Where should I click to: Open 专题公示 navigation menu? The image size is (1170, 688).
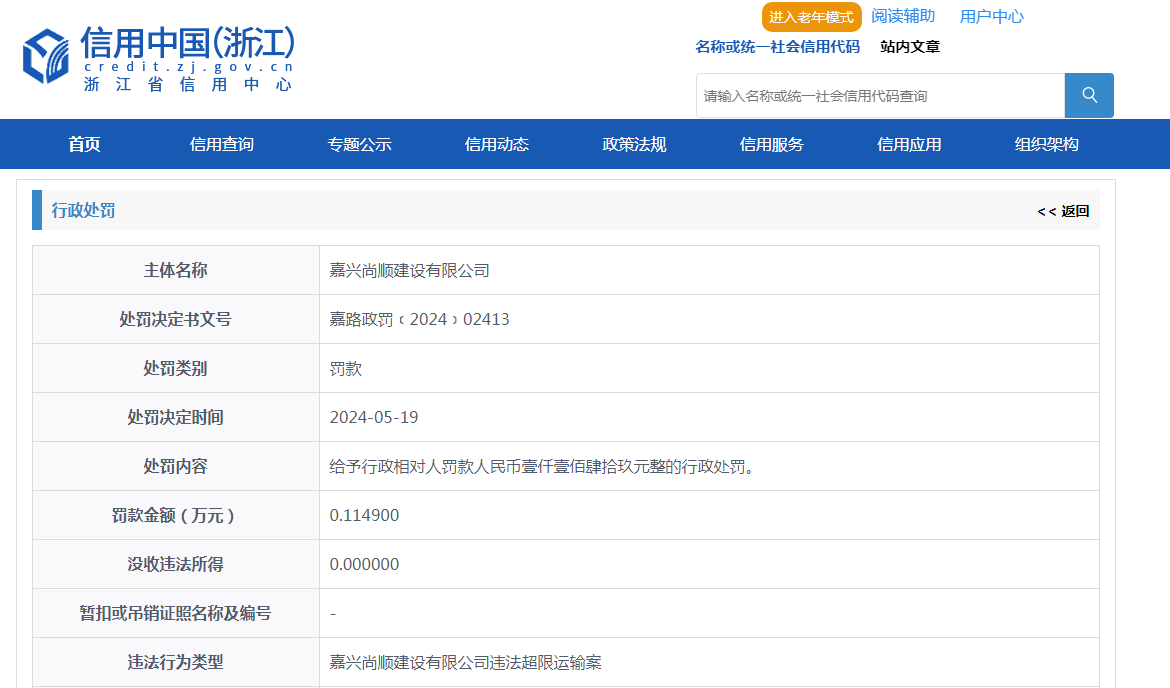pyautogui.click(x=359, y=144)
